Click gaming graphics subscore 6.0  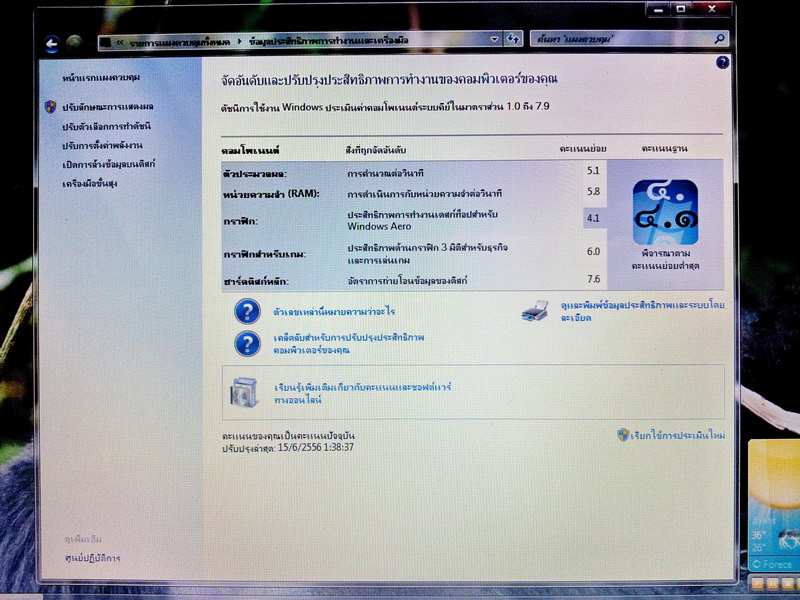click(593, 251)
